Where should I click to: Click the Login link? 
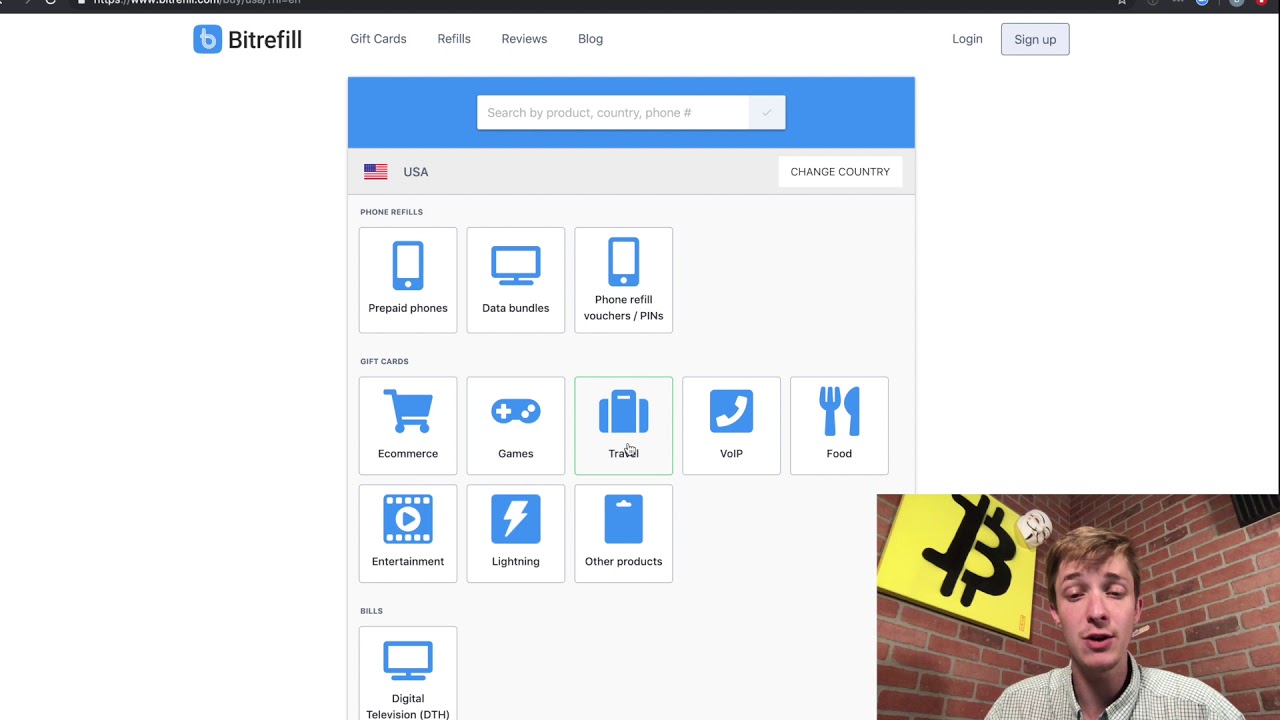coord(967,39)
